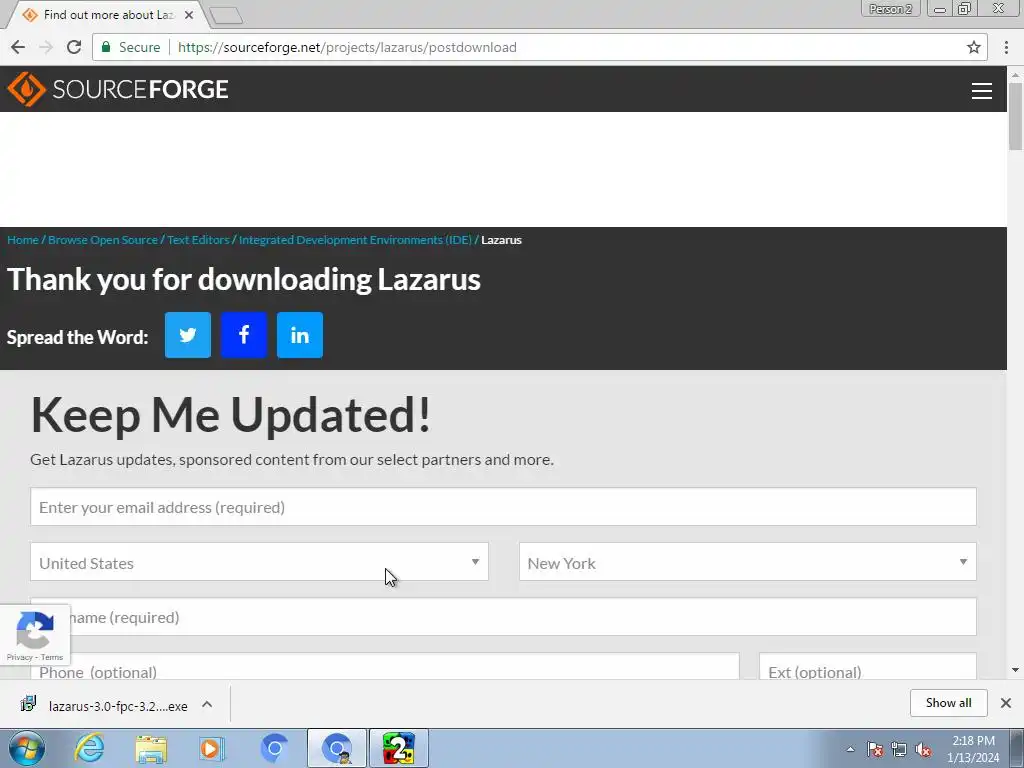Open Chrome's three-dot menu

coord(1006,47)
